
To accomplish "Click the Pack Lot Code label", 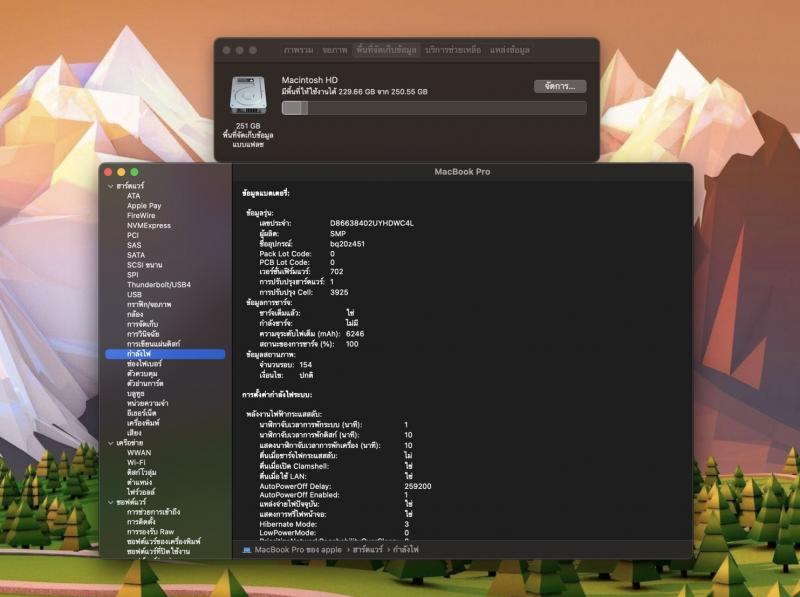I will pyautogui.click(x=285, y=254).
